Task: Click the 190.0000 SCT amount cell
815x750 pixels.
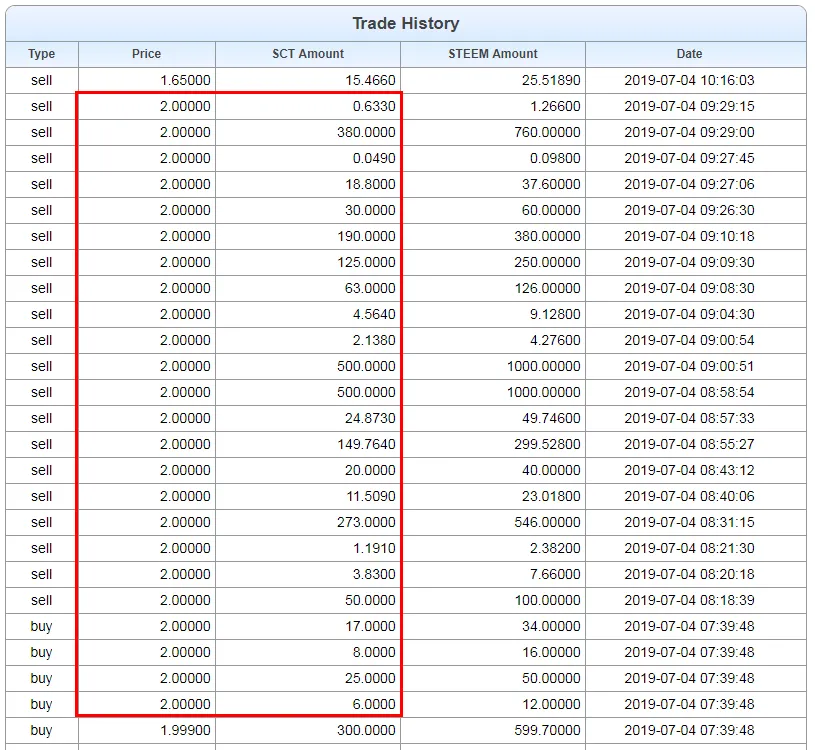Action: (x=366, y=236)
